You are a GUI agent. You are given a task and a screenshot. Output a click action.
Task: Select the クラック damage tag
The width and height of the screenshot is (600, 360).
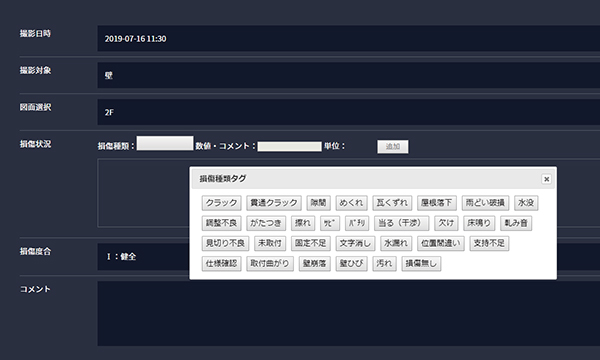(x=222, y=203)
